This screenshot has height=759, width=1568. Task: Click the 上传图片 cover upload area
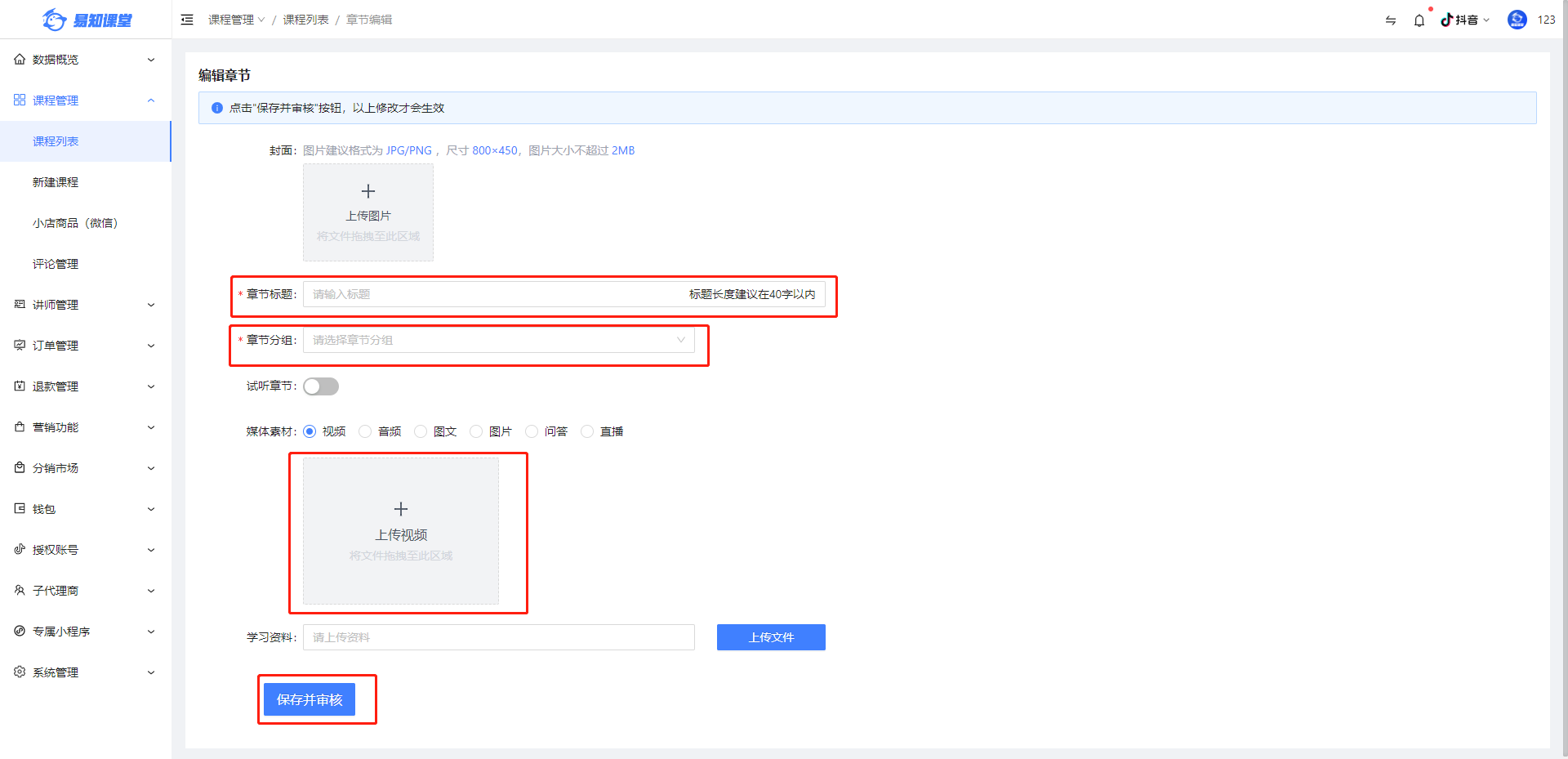coord(368,212)
